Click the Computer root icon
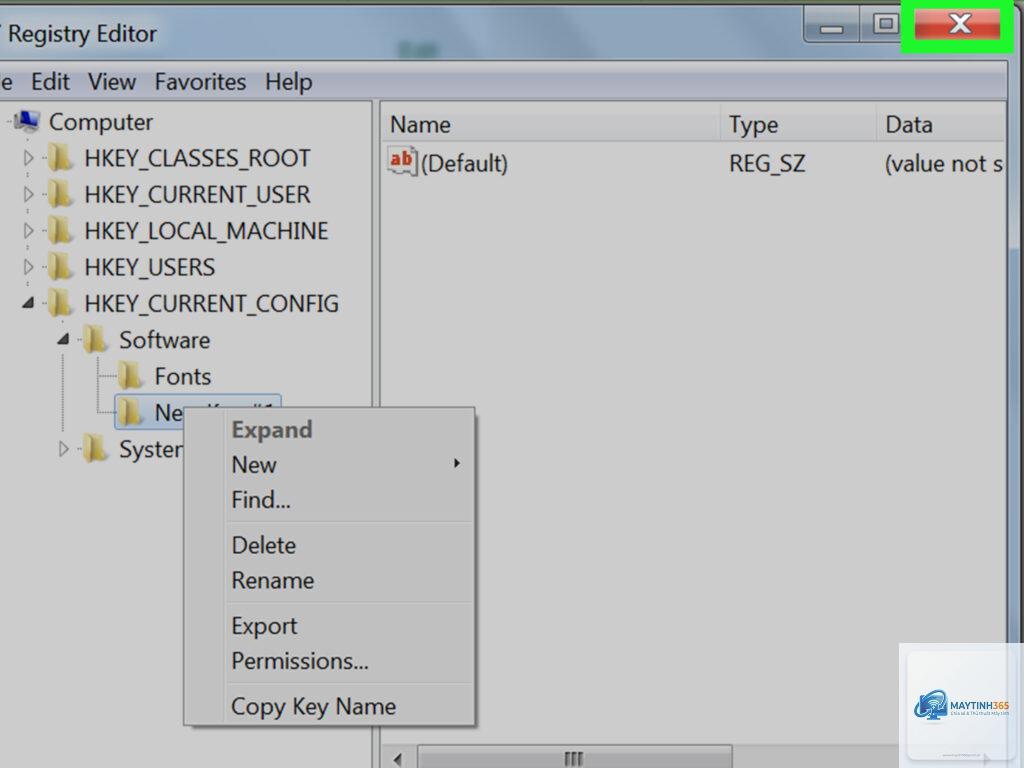The image size is (1024, 768). click(26, 121)
